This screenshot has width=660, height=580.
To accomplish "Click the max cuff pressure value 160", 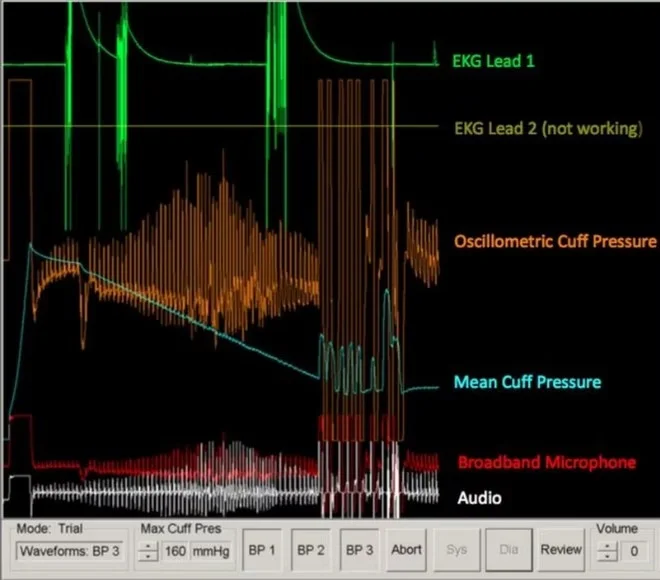I will tap(176, 551).
